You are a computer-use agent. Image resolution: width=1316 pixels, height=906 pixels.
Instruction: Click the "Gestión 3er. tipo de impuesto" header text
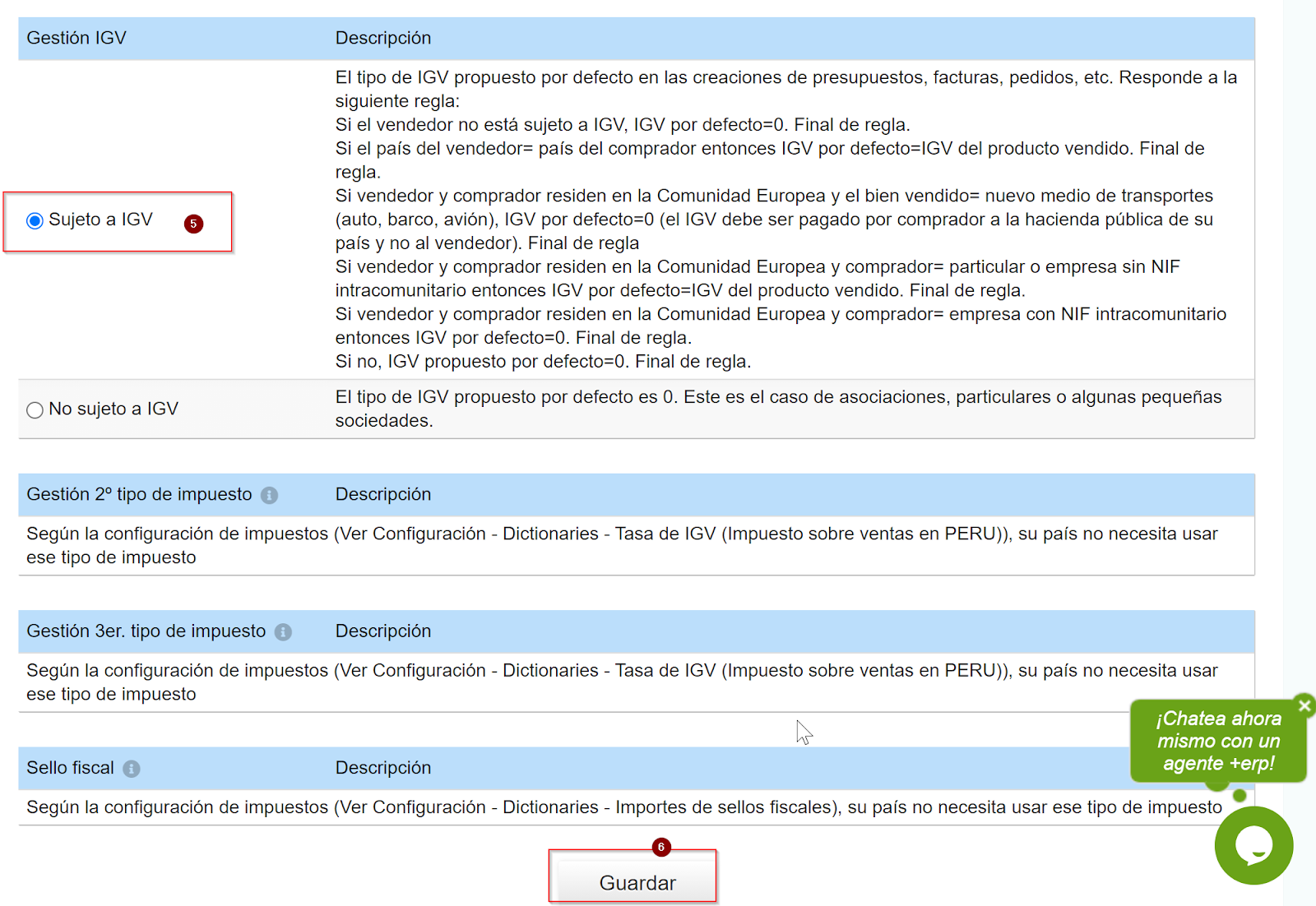pos(146,631)
